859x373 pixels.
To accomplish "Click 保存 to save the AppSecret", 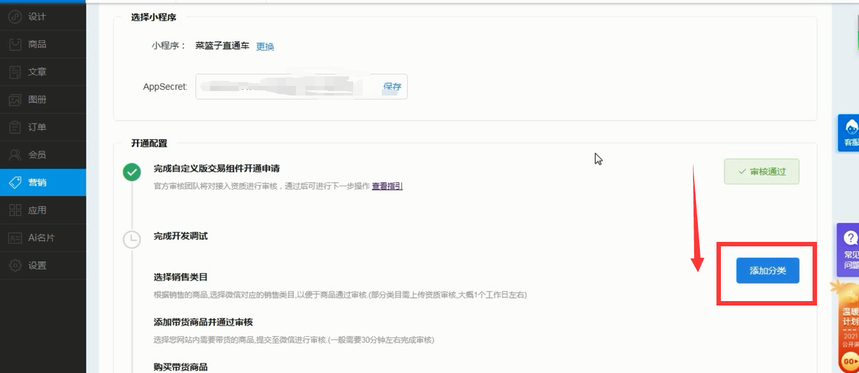I will click(392, 87).
